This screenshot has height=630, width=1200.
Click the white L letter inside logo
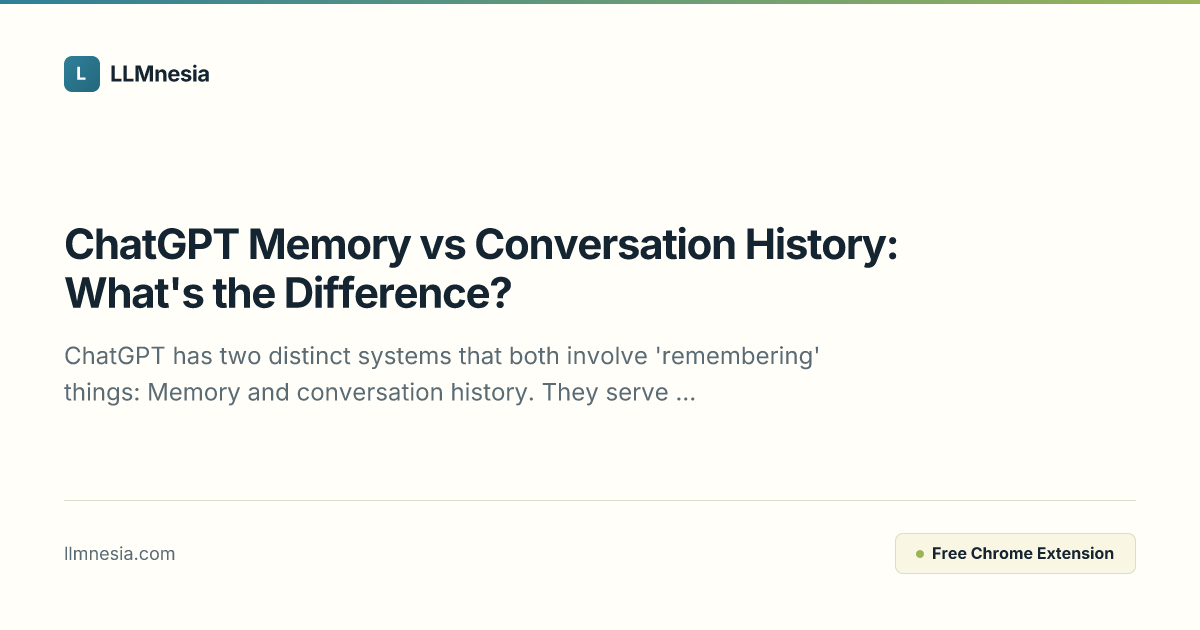click(82, 74)
